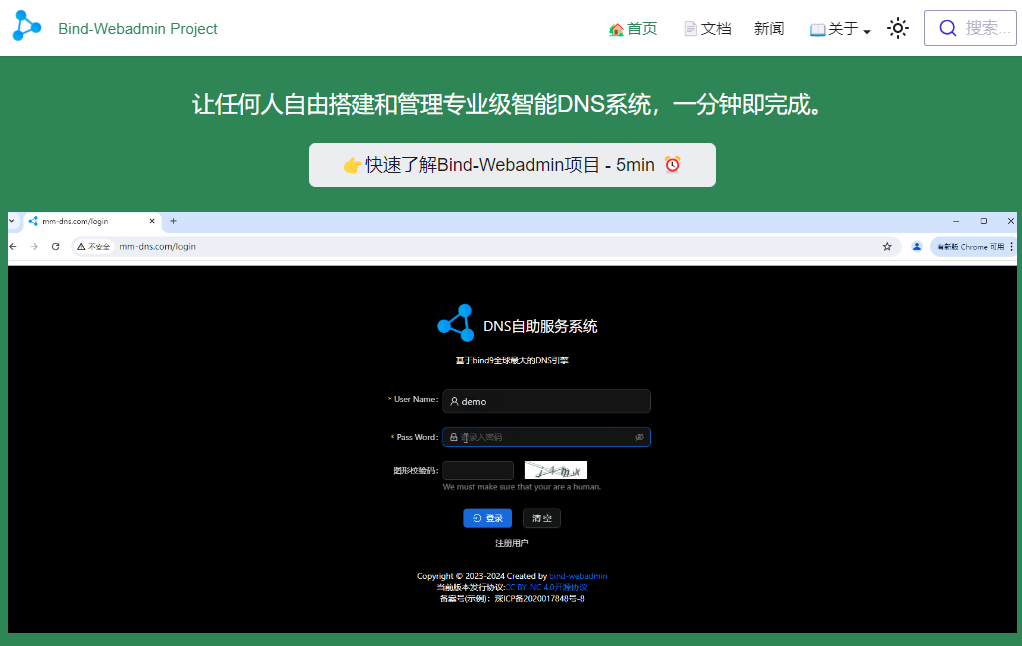Bookmark page with star icon

[x=887, y=246]
